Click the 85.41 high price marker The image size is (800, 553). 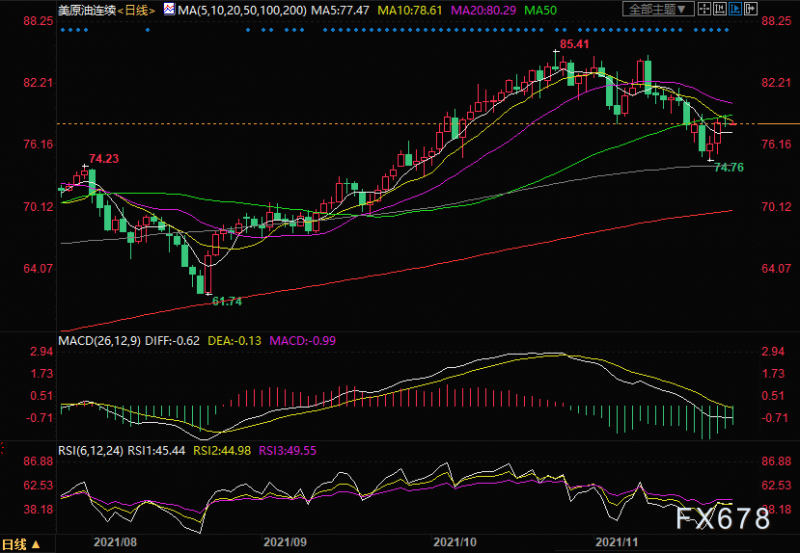(574, 44)
